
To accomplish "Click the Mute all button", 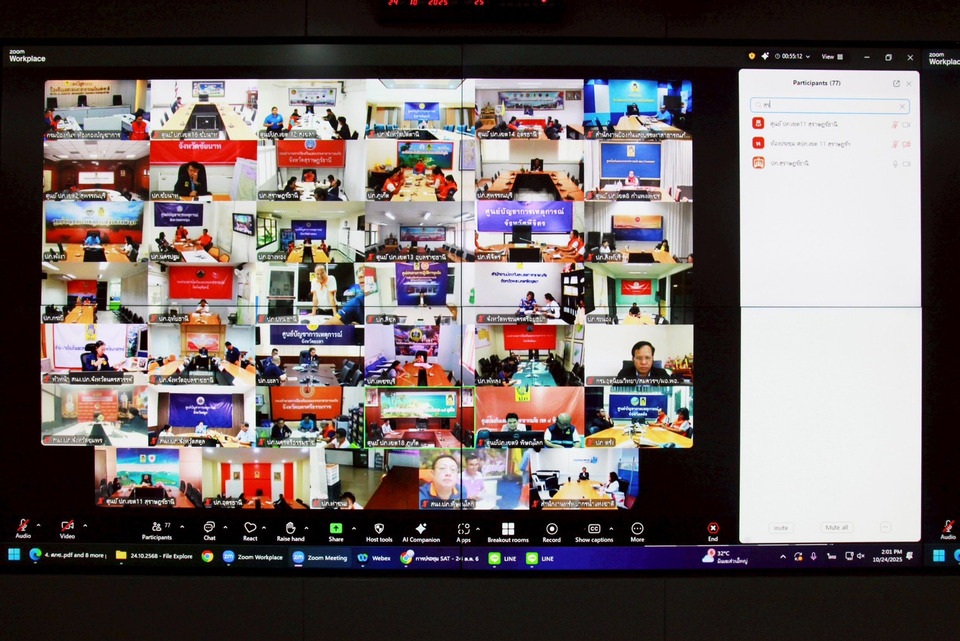I will (x=836, y=527).
